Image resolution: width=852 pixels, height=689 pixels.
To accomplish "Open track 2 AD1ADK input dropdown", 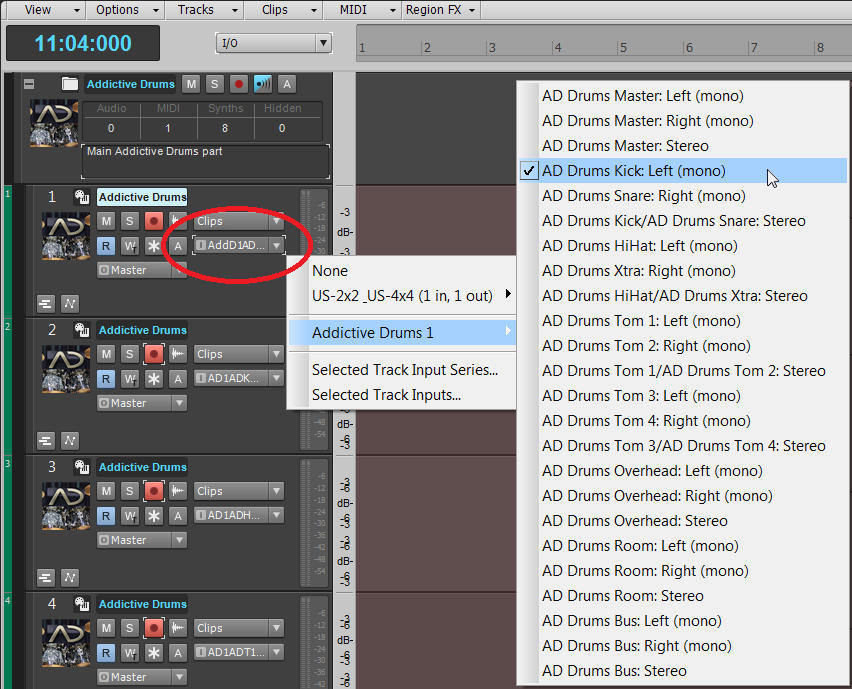I will point(239,378).
